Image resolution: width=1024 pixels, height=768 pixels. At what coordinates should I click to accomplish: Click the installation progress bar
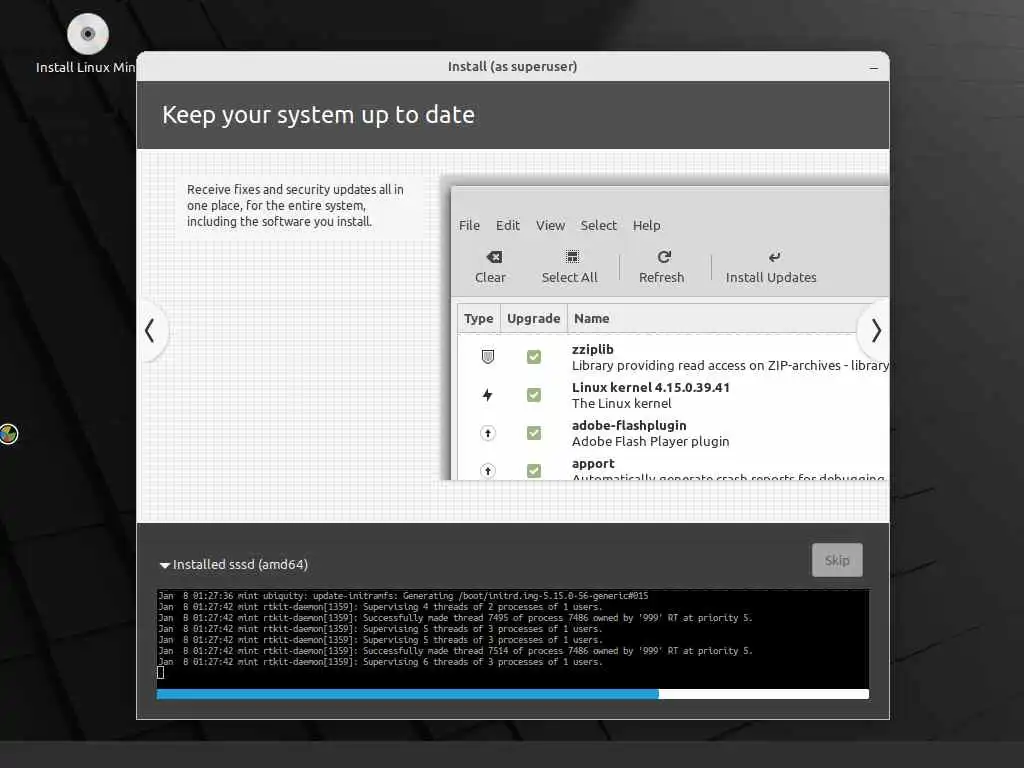click(x=513, y=694)
